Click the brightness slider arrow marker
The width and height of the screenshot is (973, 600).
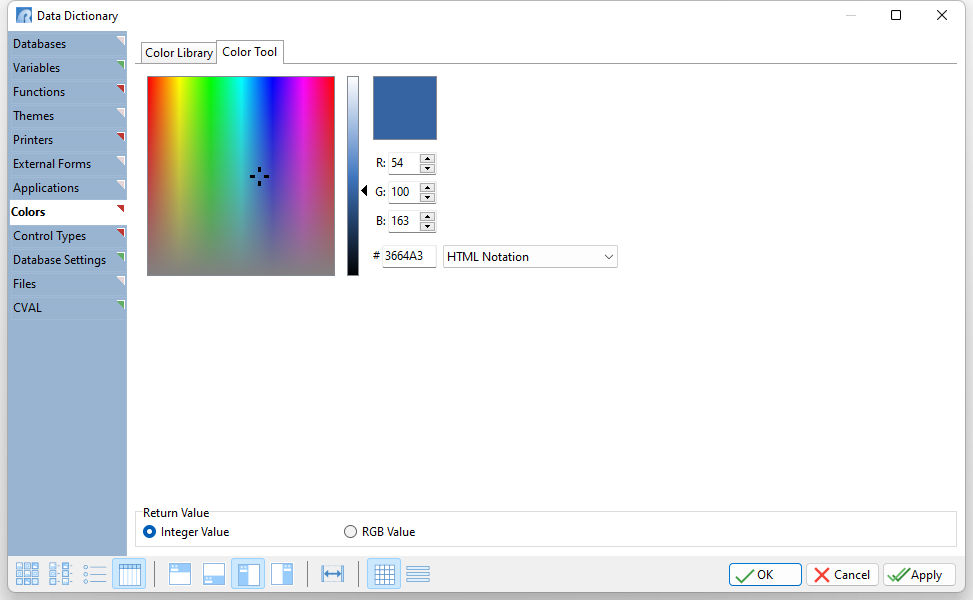pyautogui.click(x=364, y=190)
